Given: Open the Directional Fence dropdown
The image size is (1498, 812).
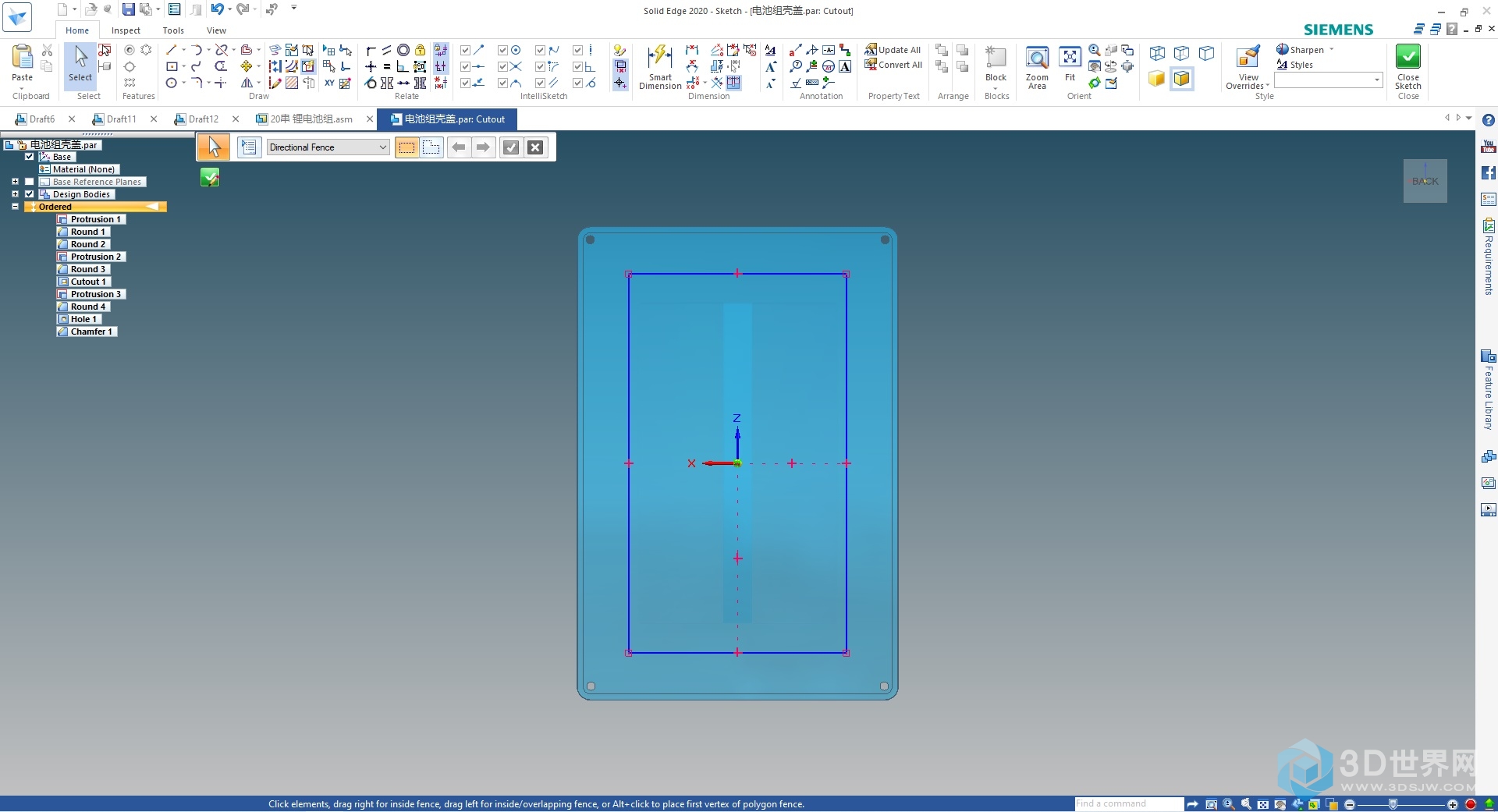Looking at the screenshot, I should [x=328, y=147].
